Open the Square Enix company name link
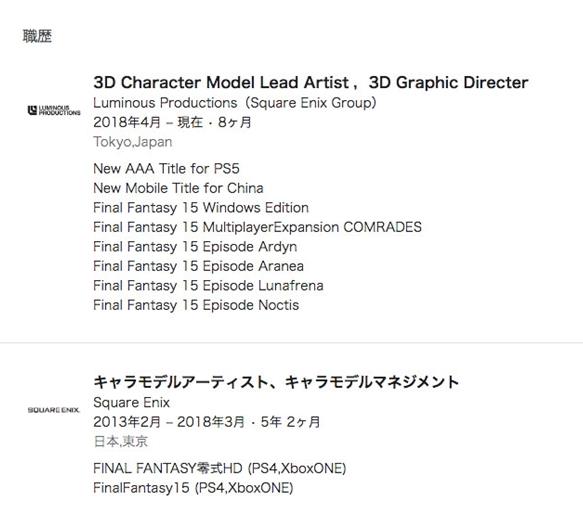This screenshot has height=512, width=583. [131, 402]
